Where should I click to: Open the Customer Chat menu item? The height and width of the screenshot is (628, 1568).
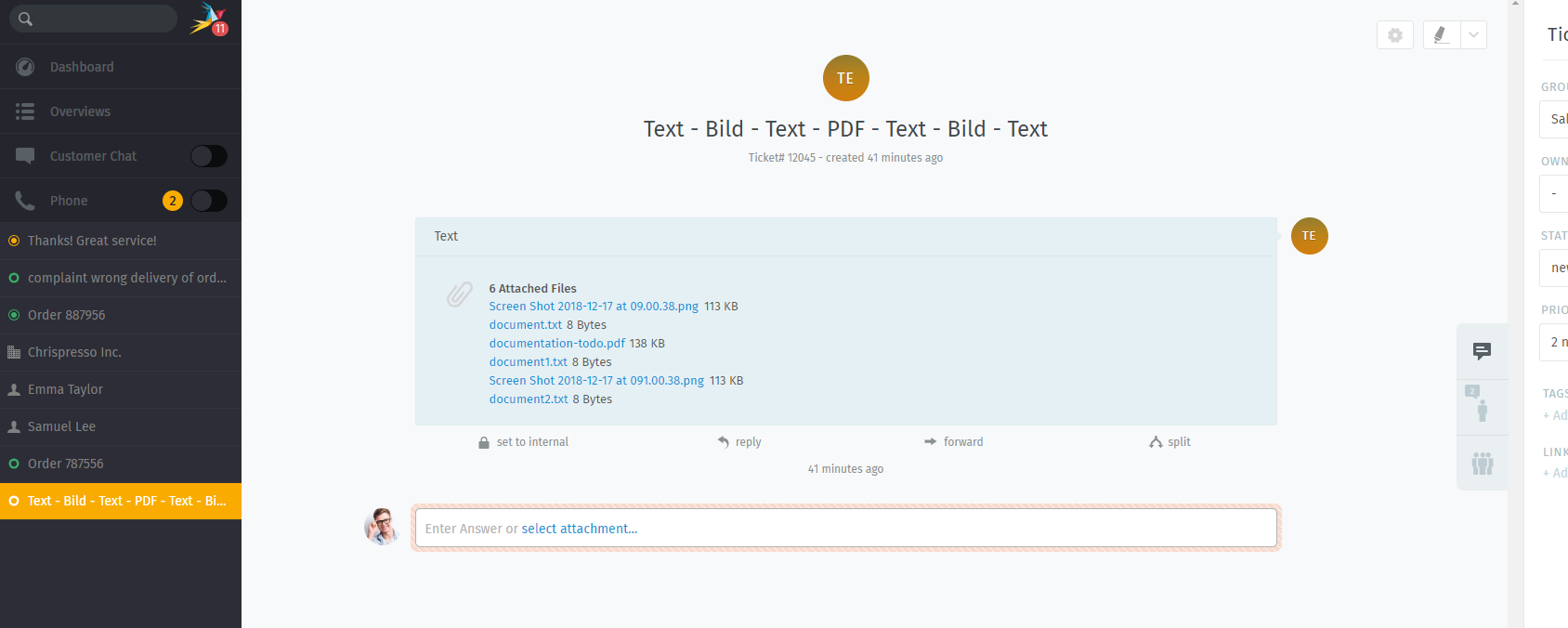point(93,156)
